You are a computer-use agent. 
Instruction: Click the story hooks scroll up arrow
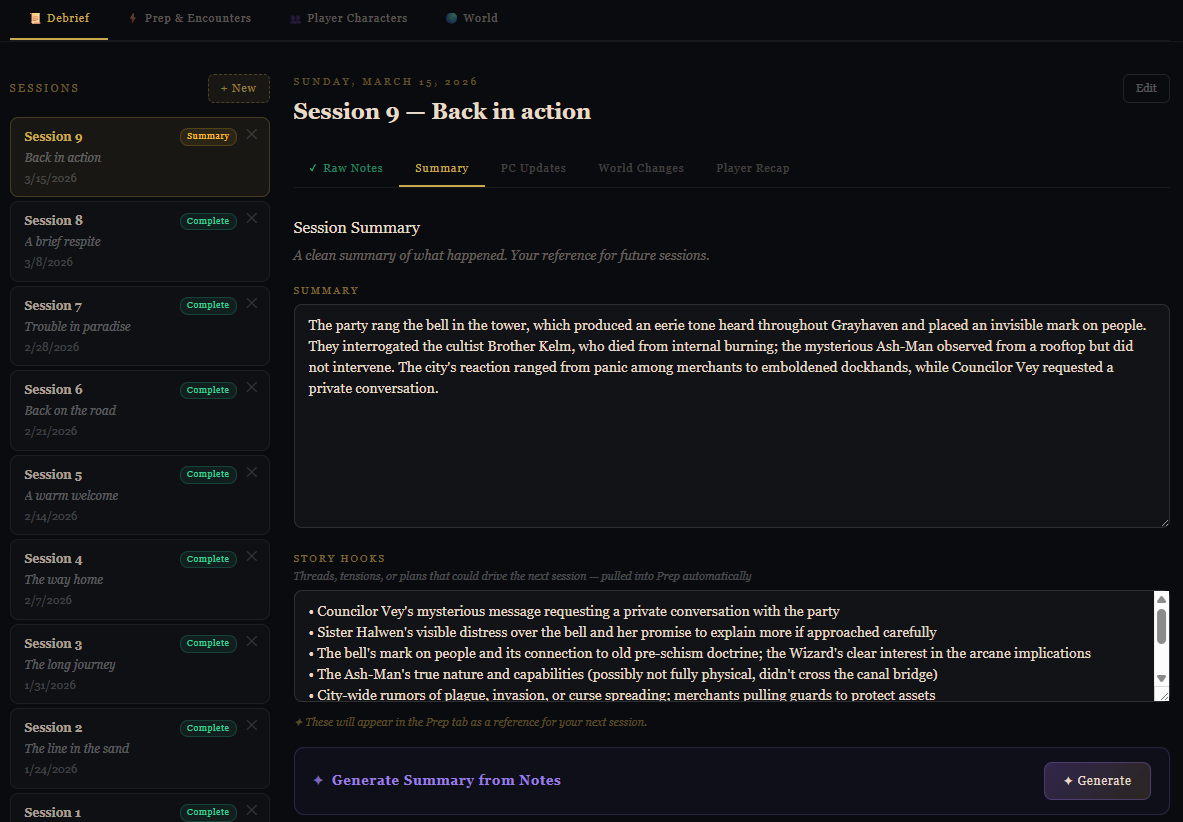click(x=1161, y=600)
